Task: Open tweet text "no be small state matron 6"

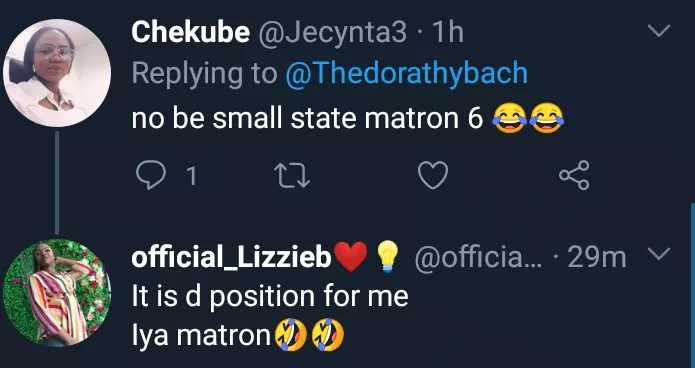Action: (307, 119)
